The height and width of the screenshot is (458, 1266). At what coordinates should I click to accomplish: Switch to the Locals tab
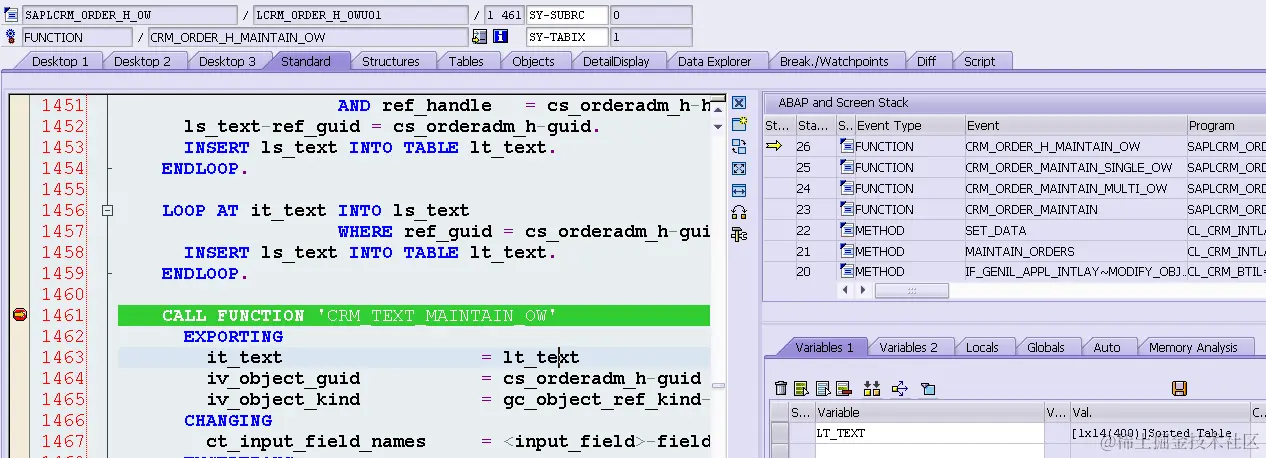[982, 347]
